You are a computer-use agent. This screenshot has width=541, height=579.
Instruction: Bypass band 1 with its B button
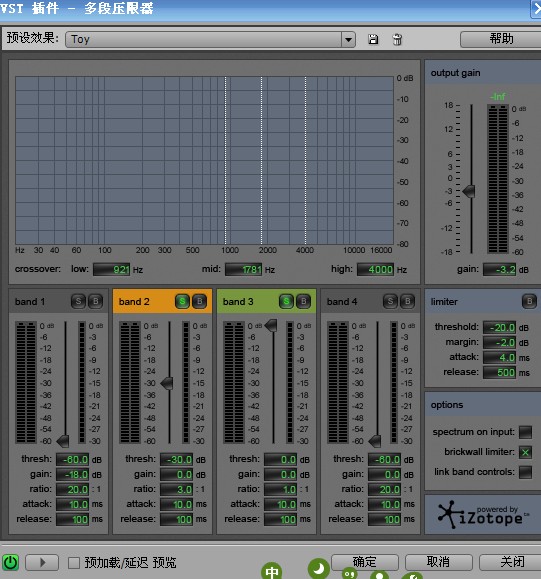(95, 302)
